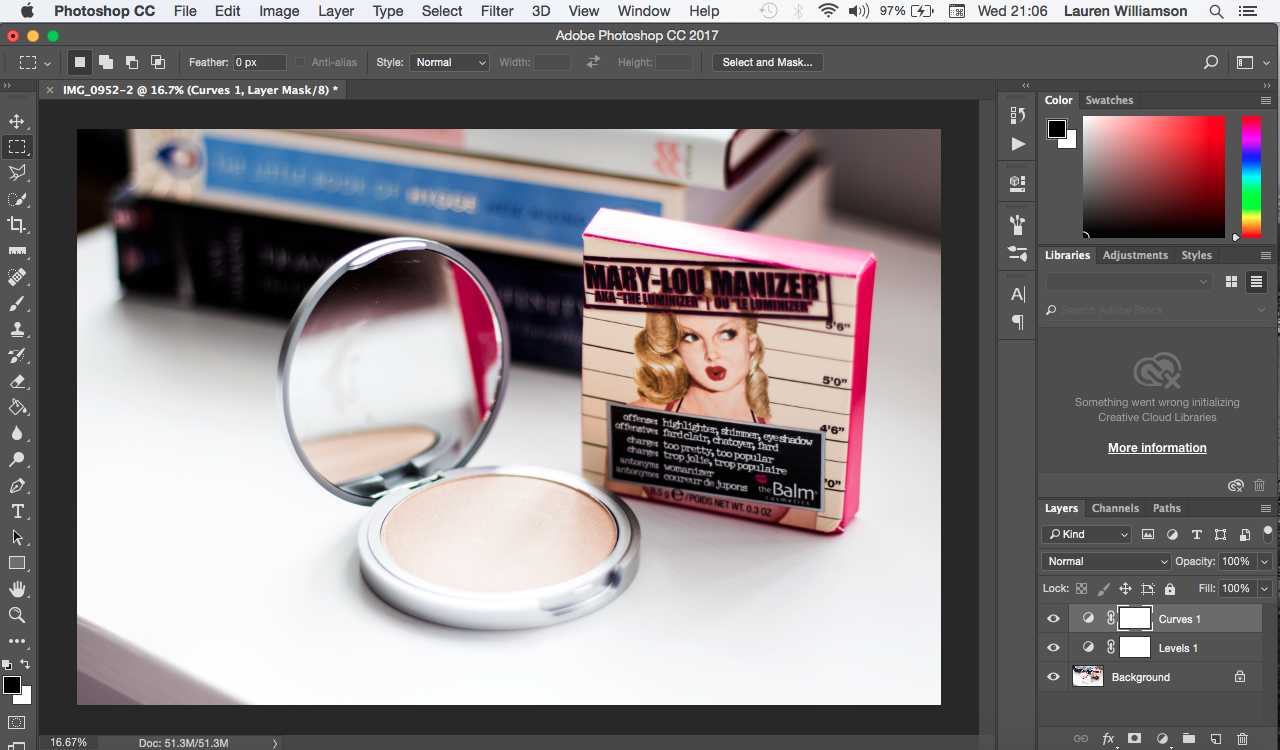
Task: Hide the Curves 1 layer
Action: tap(1053, 619)
